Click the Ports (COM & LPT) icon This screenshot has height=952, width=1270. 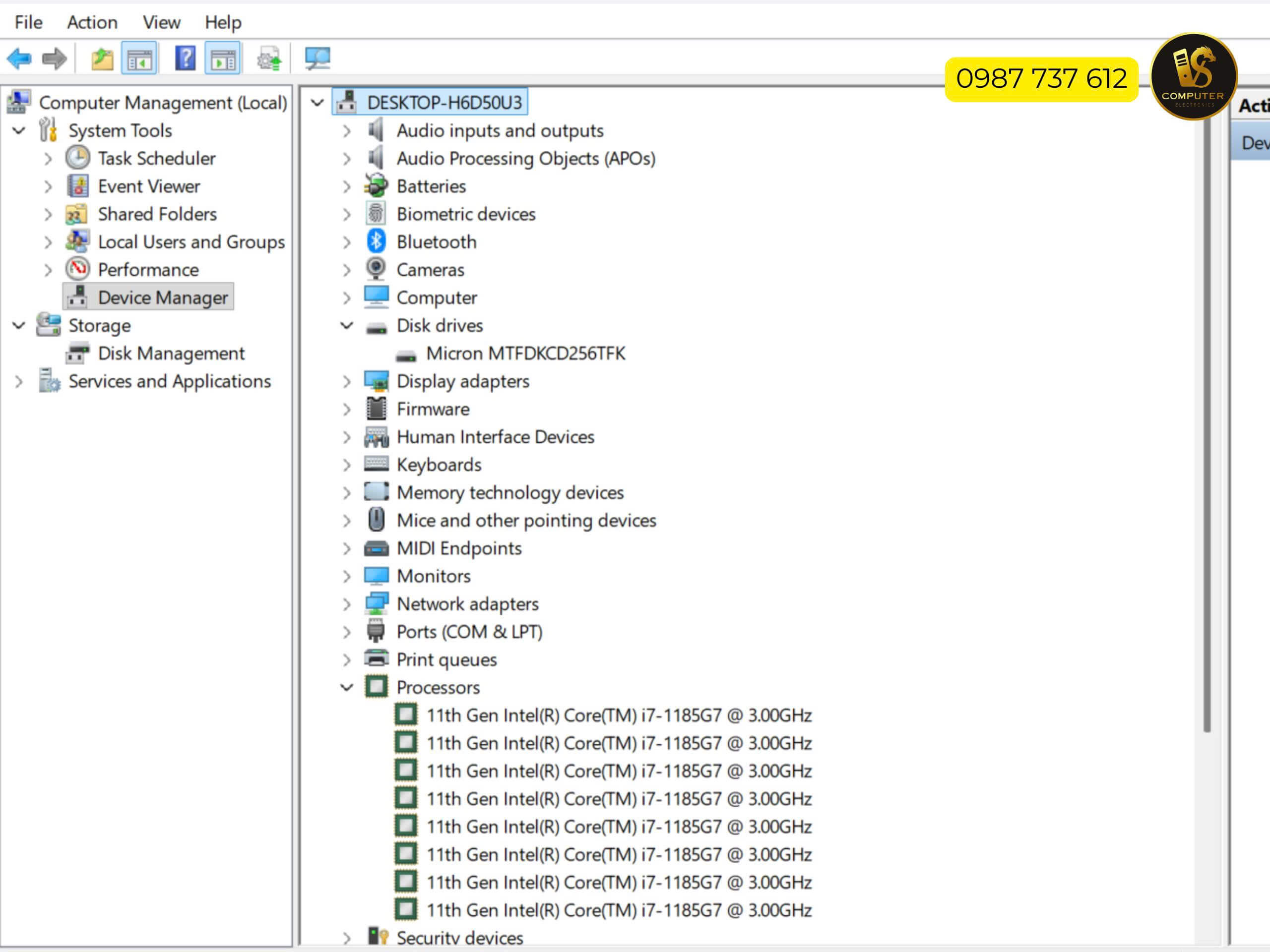(376, 631)
